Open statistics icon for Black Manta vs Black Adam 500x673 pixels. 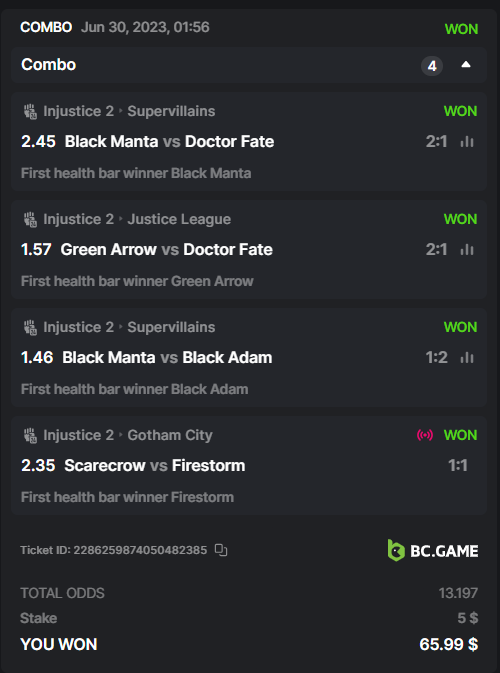[467, 358]
